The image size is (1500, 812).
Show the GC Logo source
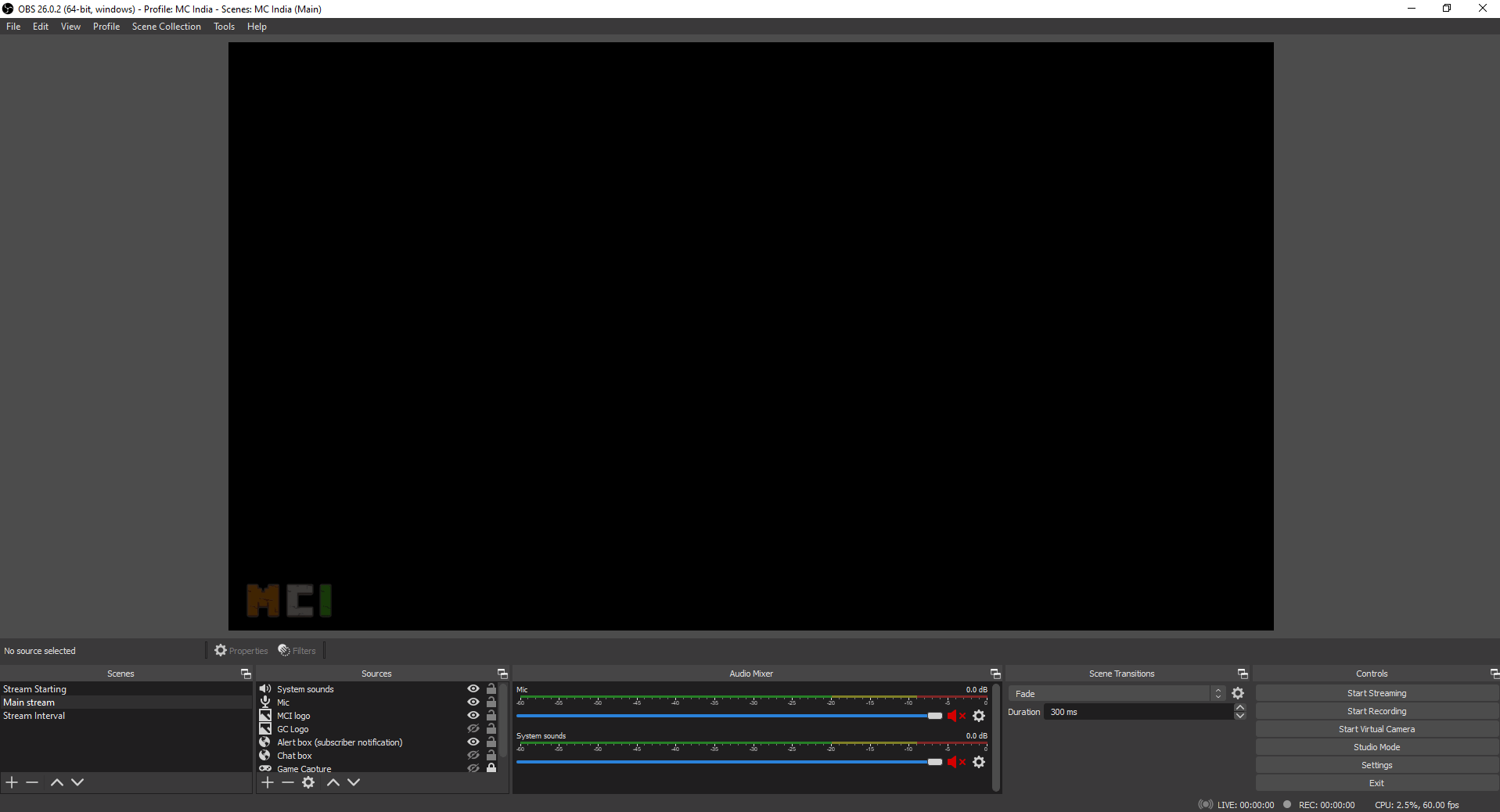coord(473,728)
